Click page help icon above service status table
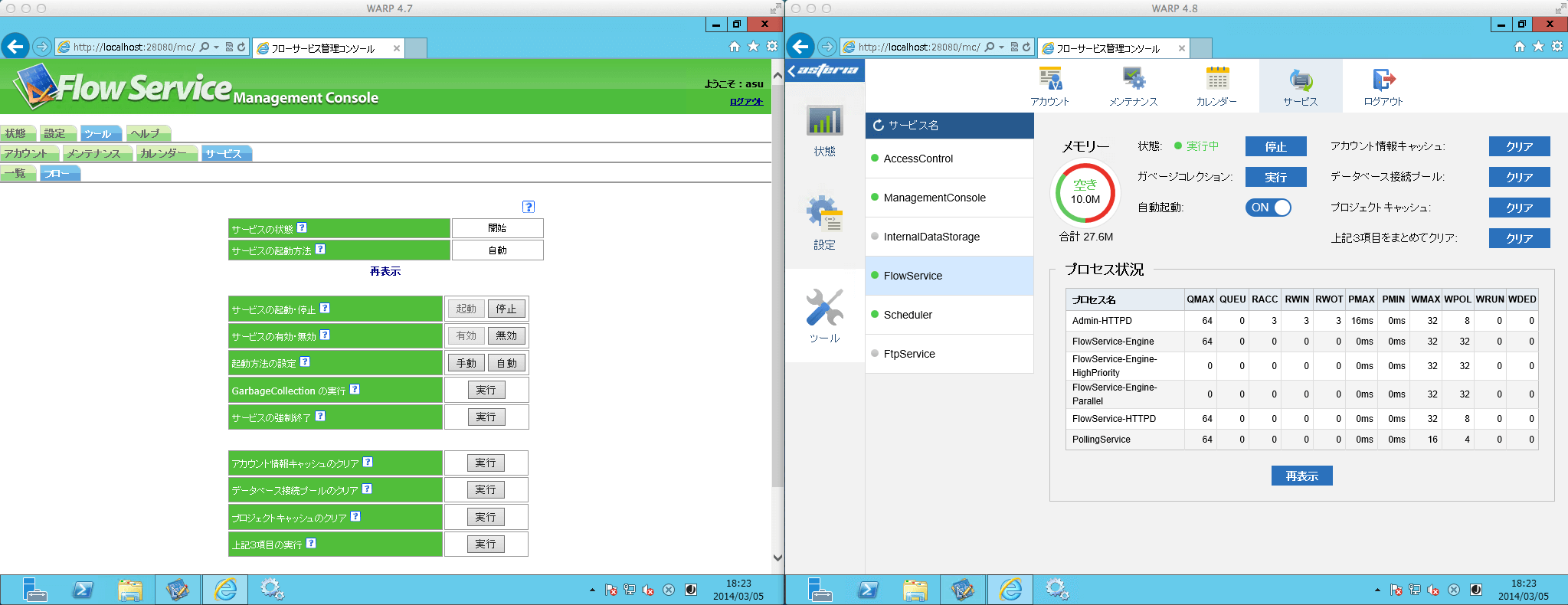This screenshot has height=605, width=1568. click(529, 207)
